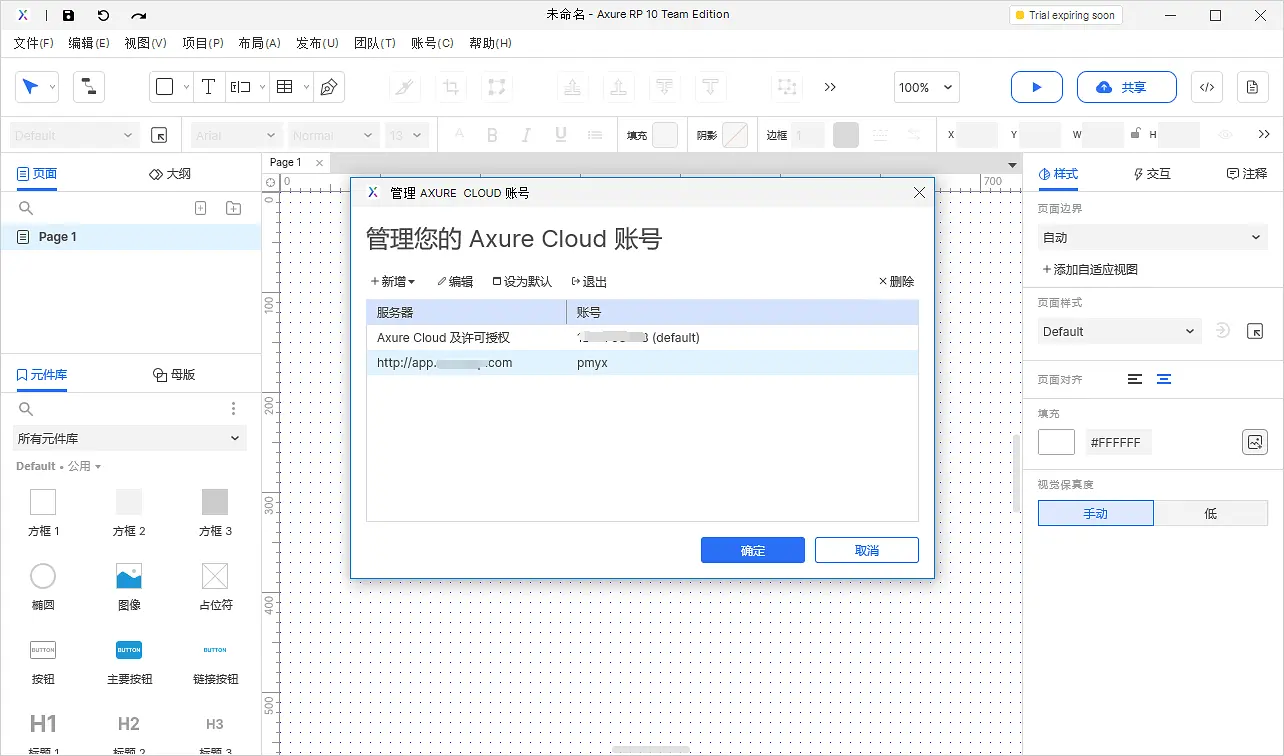Toggle the width-height lock padlock
The image size is (1284, 756).
1136,134
